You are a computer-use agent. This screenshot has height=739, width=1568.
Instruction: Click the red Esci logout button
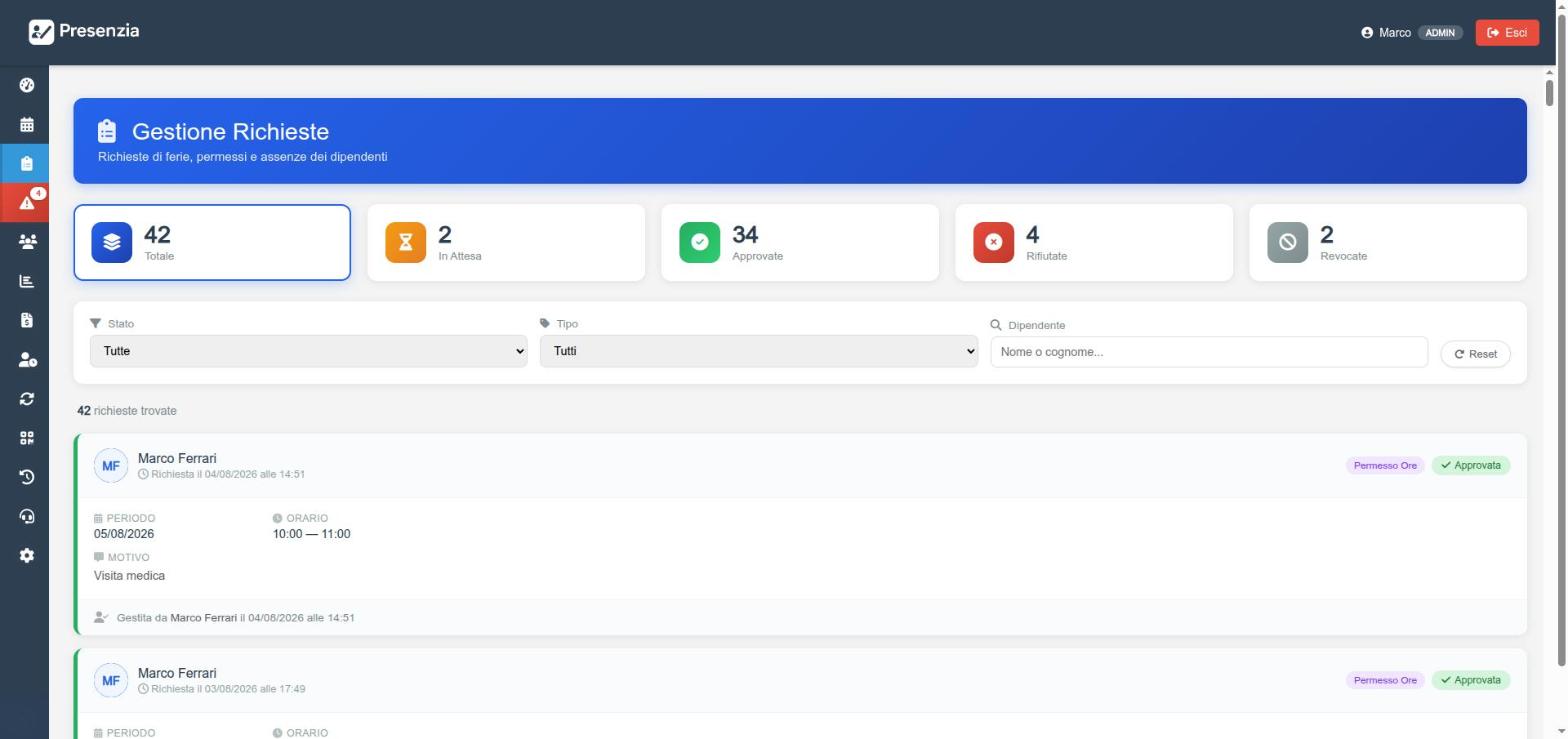[x=1507, y=33]
